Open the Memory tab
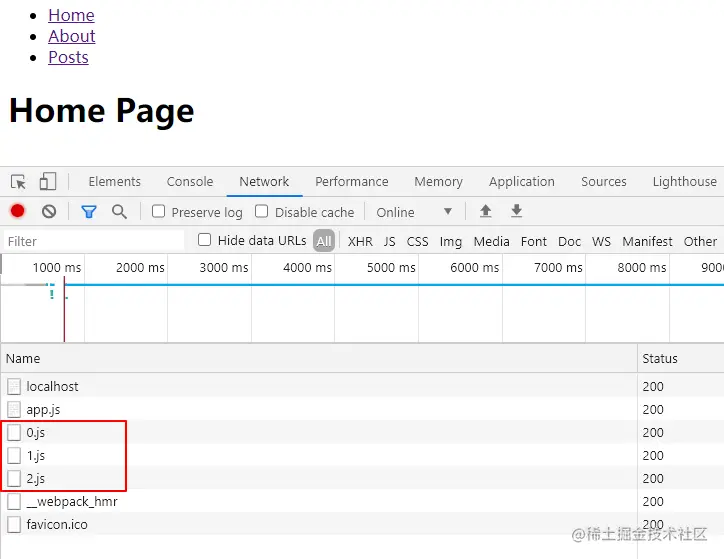The width and height of the screenshot is (724, 559). tap(438, 181)
